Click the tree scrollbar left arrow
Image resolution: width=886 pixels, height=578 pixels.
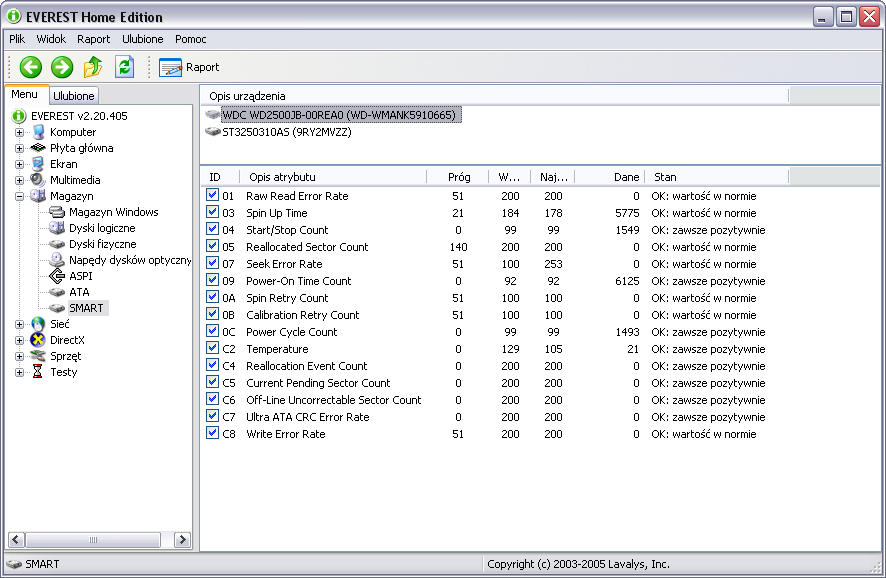16,540
